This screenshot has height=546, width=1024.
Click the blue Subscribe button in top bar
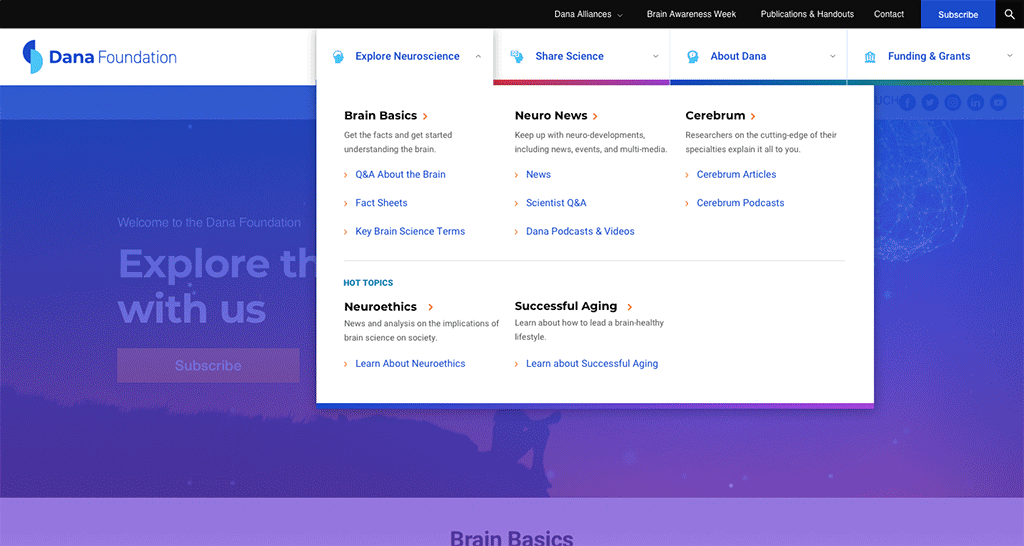[x=958, y=14]
